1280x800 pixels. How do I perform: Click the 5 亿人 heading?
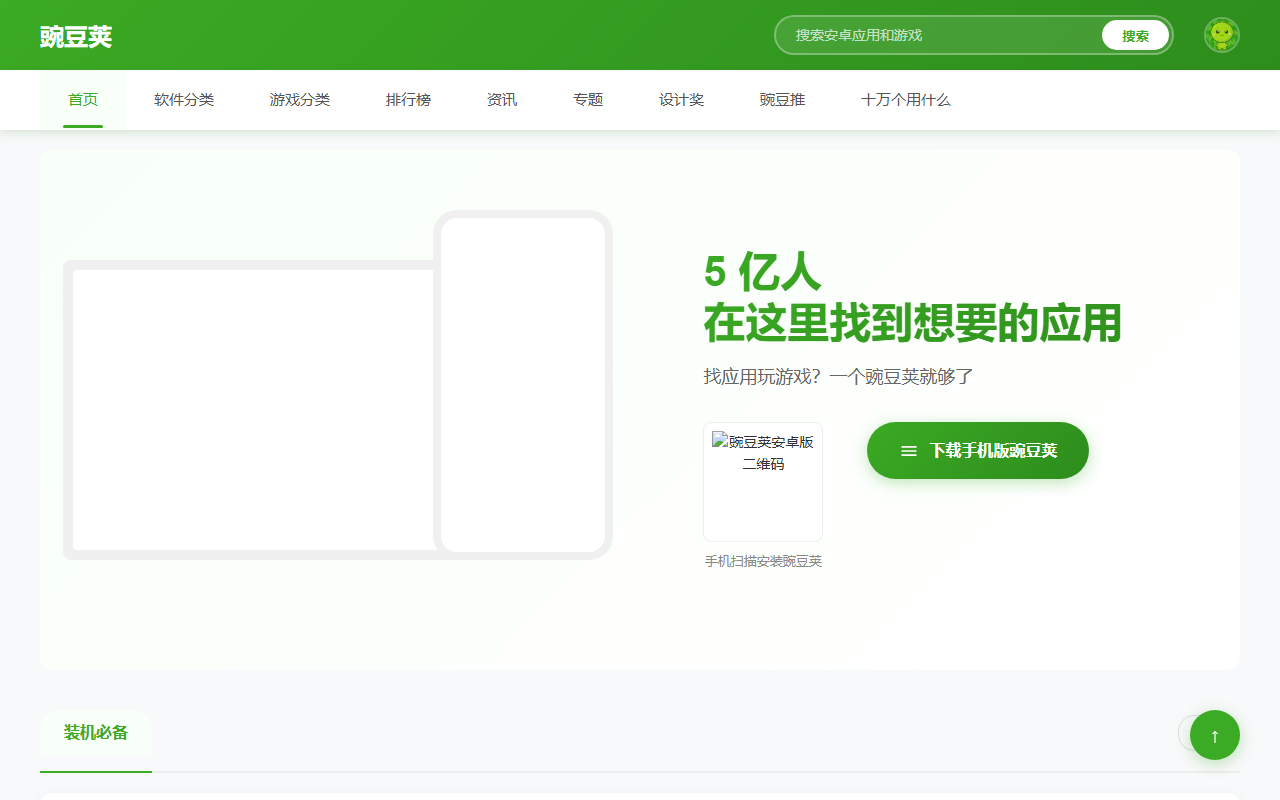[762, 270]
